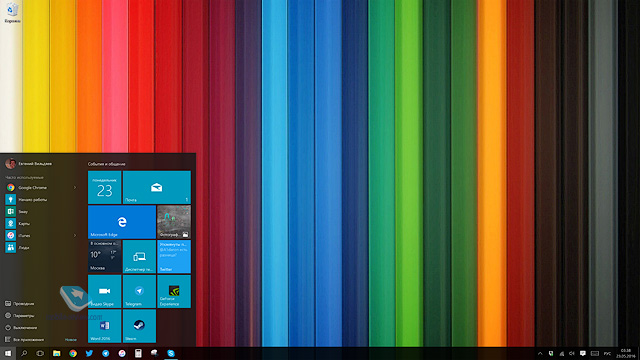The height and width of the screenshot is (360, 640).
Task: Open the People app in the Start list
Action: coord(41,247)
